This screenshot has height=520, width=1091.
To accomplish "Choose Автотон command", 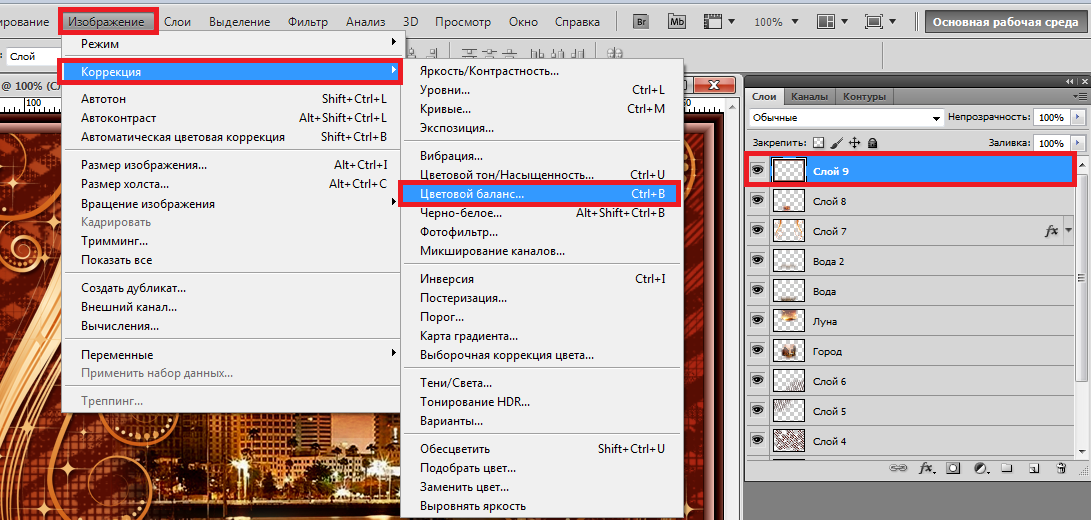I will [232, 99].
